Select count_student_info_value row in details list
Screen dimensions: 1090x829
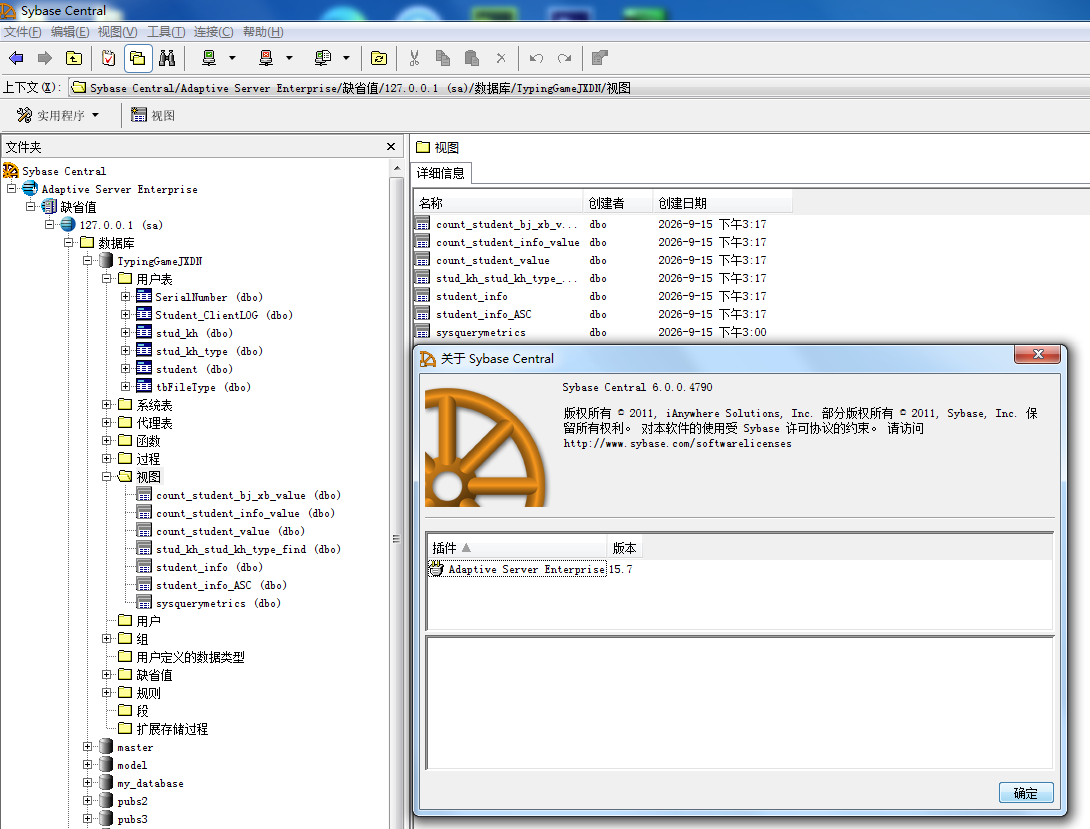click(x=602, y=243)
